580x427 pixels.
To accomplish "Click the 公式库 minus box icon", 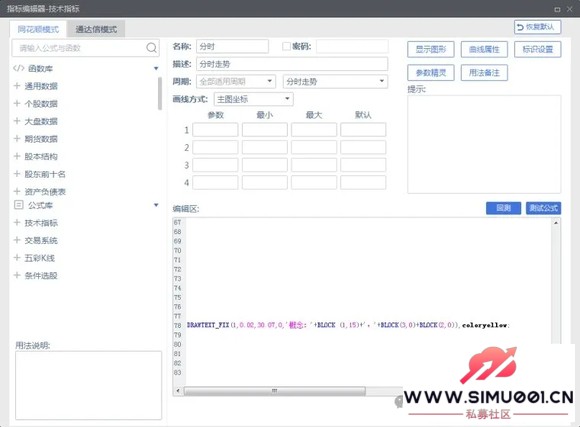I will click(x=18, y=205).
